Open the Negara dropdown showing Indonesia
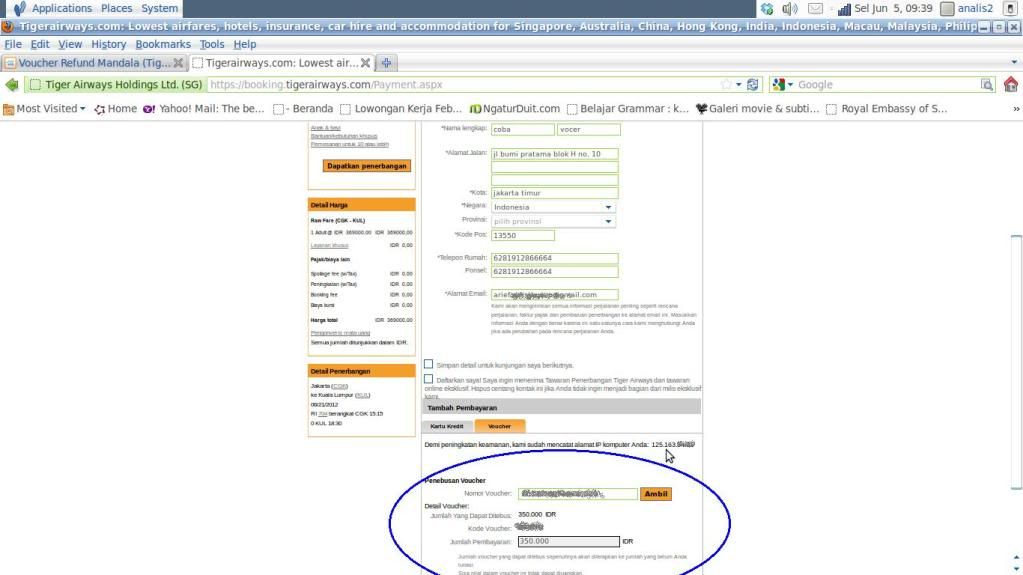The width and height of the screenshot is (1023, 575). (x=553, y=207)
